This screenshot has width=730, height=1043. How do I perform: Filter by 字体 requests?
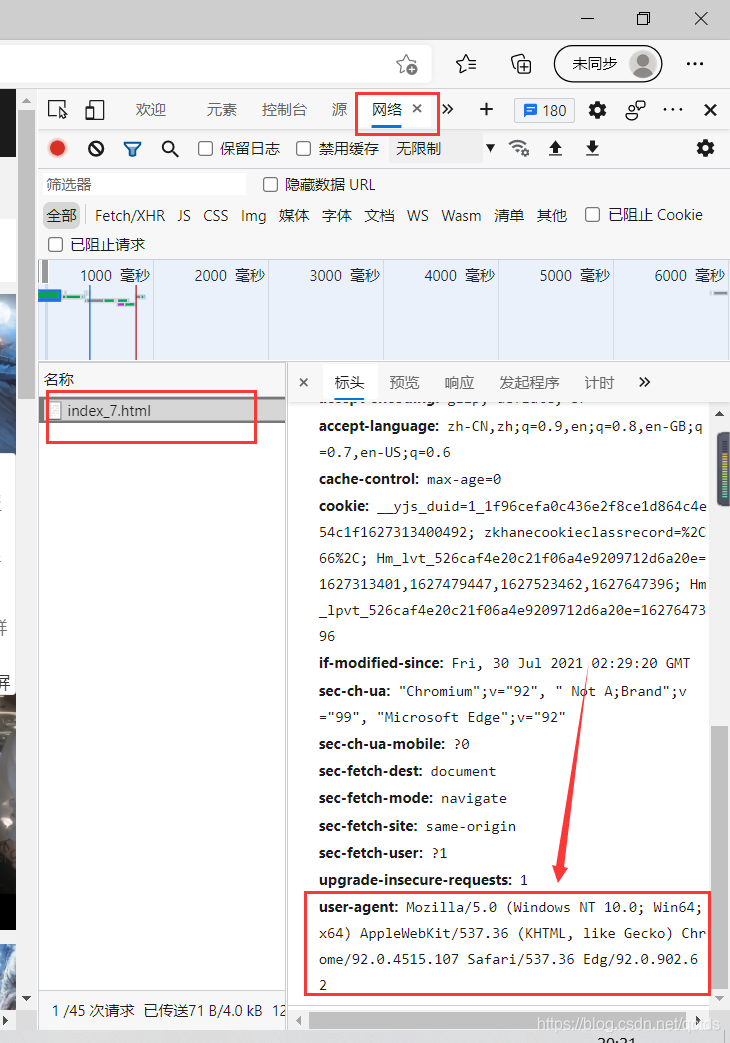pos(337,216)
